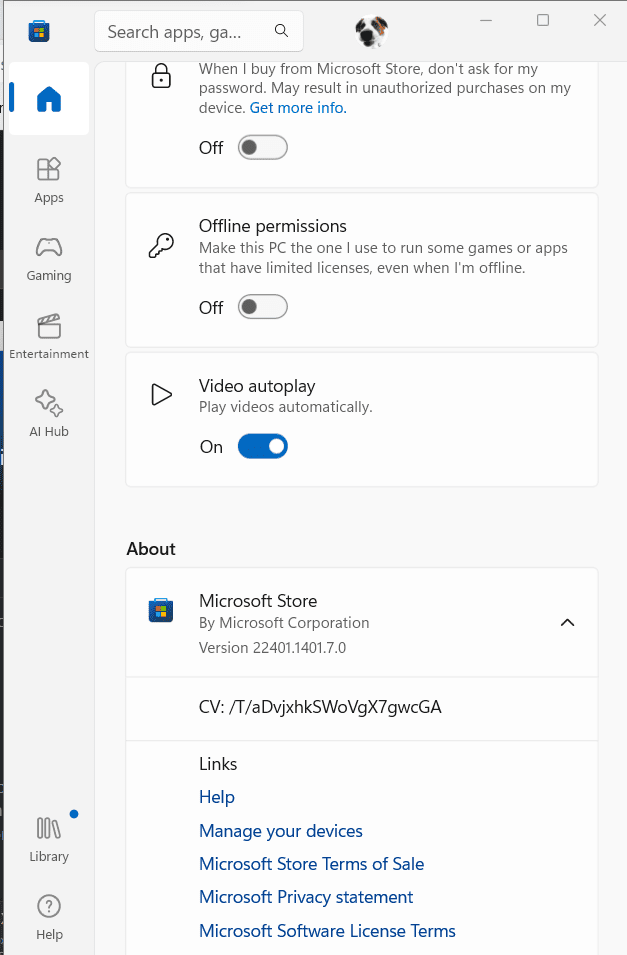Open the user profile avatar
This screenshot has width=627, height=955.
point(371,31)
